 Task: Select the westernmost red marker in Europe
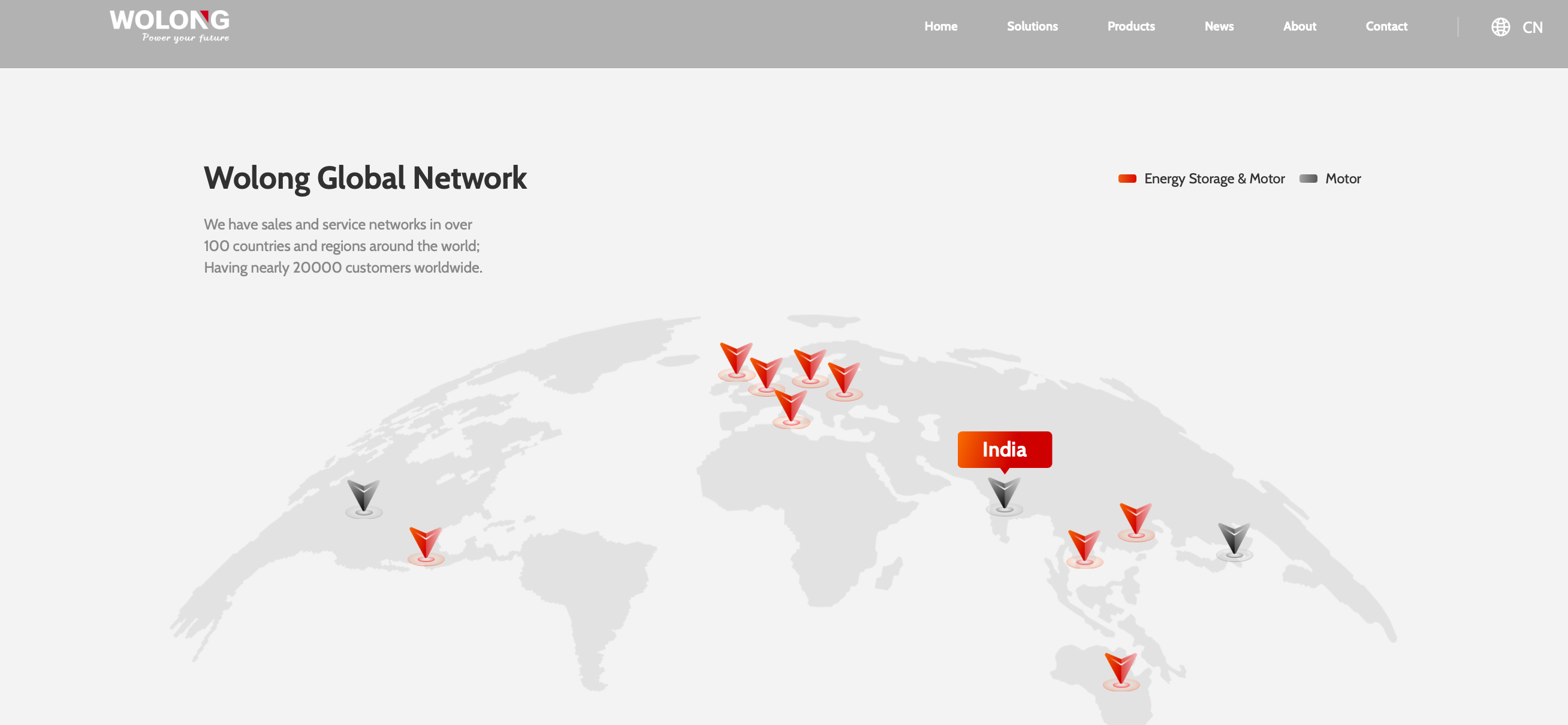pyautogui.click(x=737, y=361)
